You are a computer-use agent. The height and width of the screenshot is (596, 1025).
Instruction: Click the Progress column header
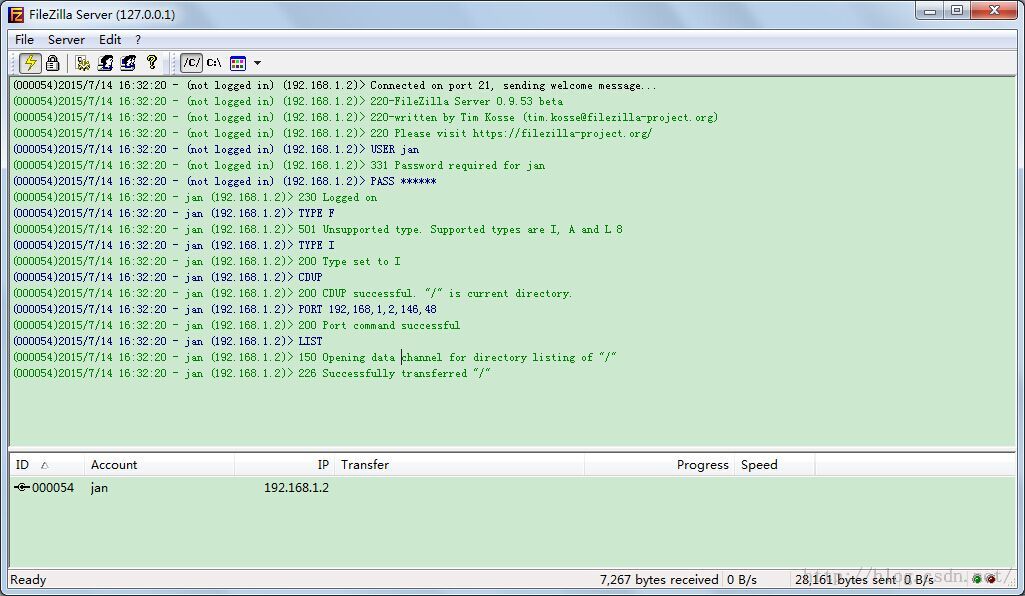pyautogui.click(x=660, y=465)
